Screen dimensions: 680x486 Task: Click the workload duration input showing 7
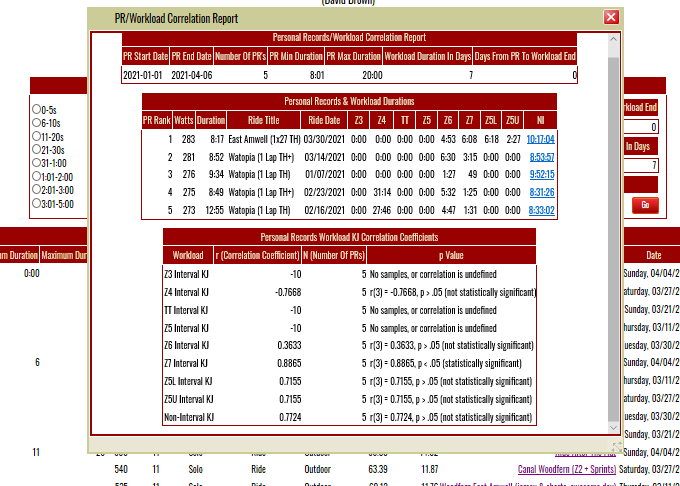641,165
